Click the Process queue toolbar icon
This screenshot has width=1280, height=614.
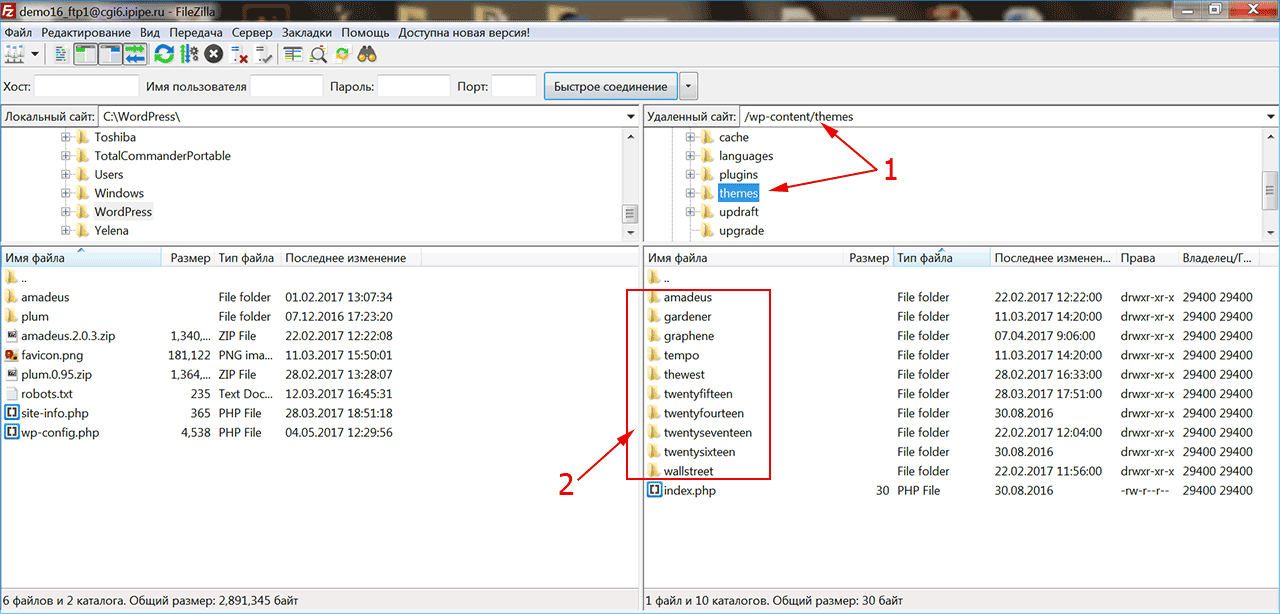(188, 54)
